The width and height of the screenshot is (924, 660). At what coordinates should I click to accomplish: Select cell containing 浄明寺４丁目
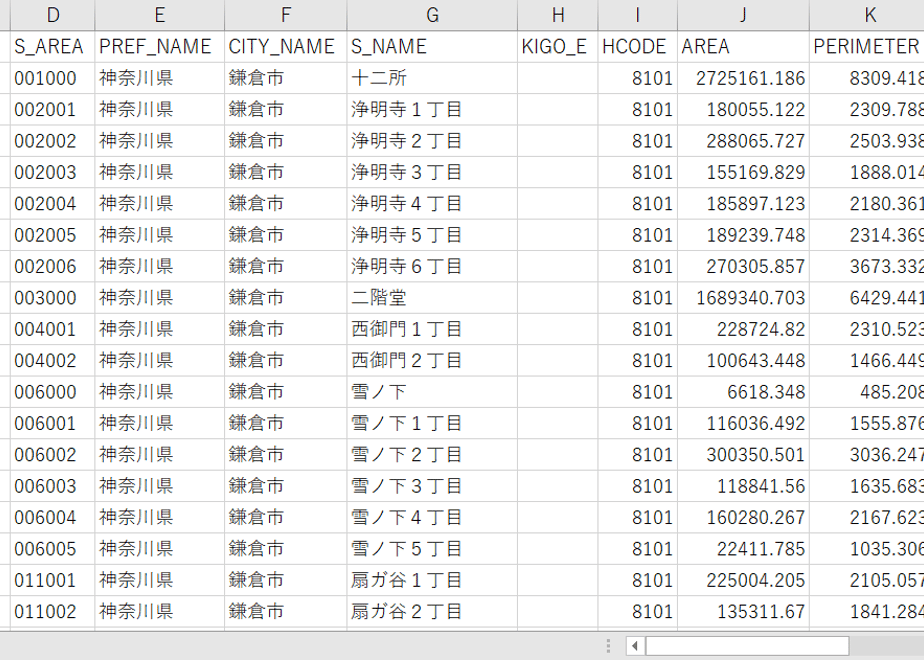(x=433, y=203)
